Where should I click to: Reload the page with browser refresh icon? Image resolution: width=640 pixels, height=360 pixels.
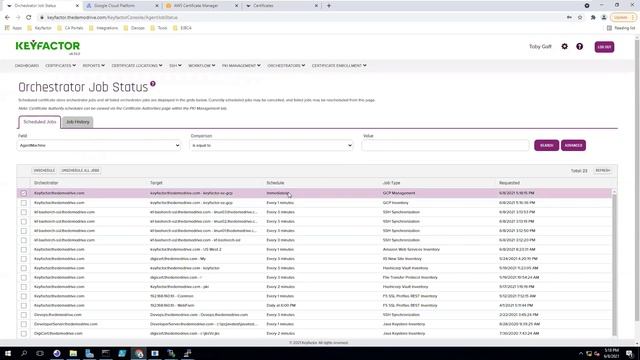click(29, 18)
